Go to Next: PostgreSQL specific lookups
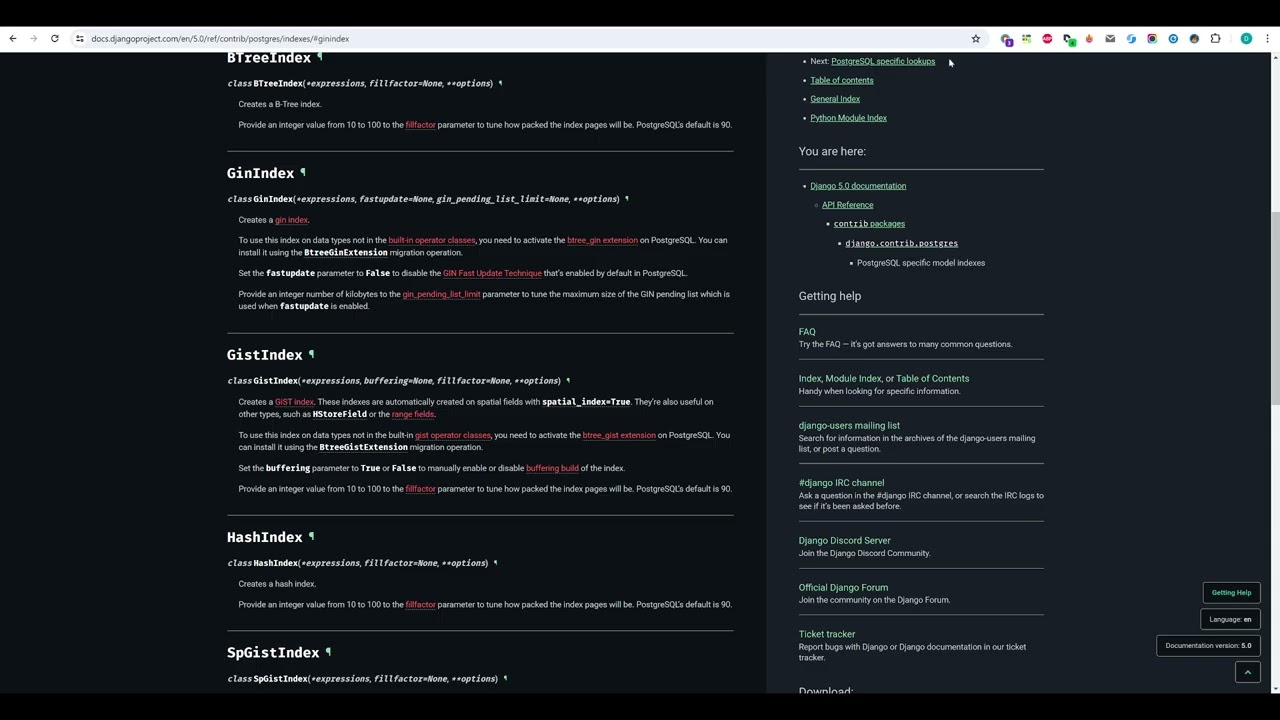1280x720 pixels. [x=883, y=61]
